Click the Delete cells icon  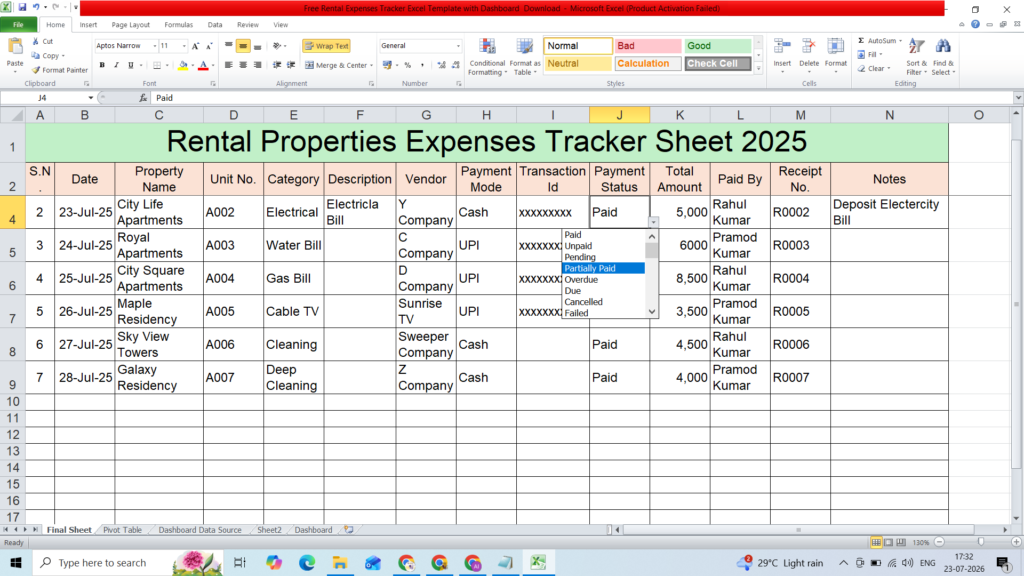808,47
